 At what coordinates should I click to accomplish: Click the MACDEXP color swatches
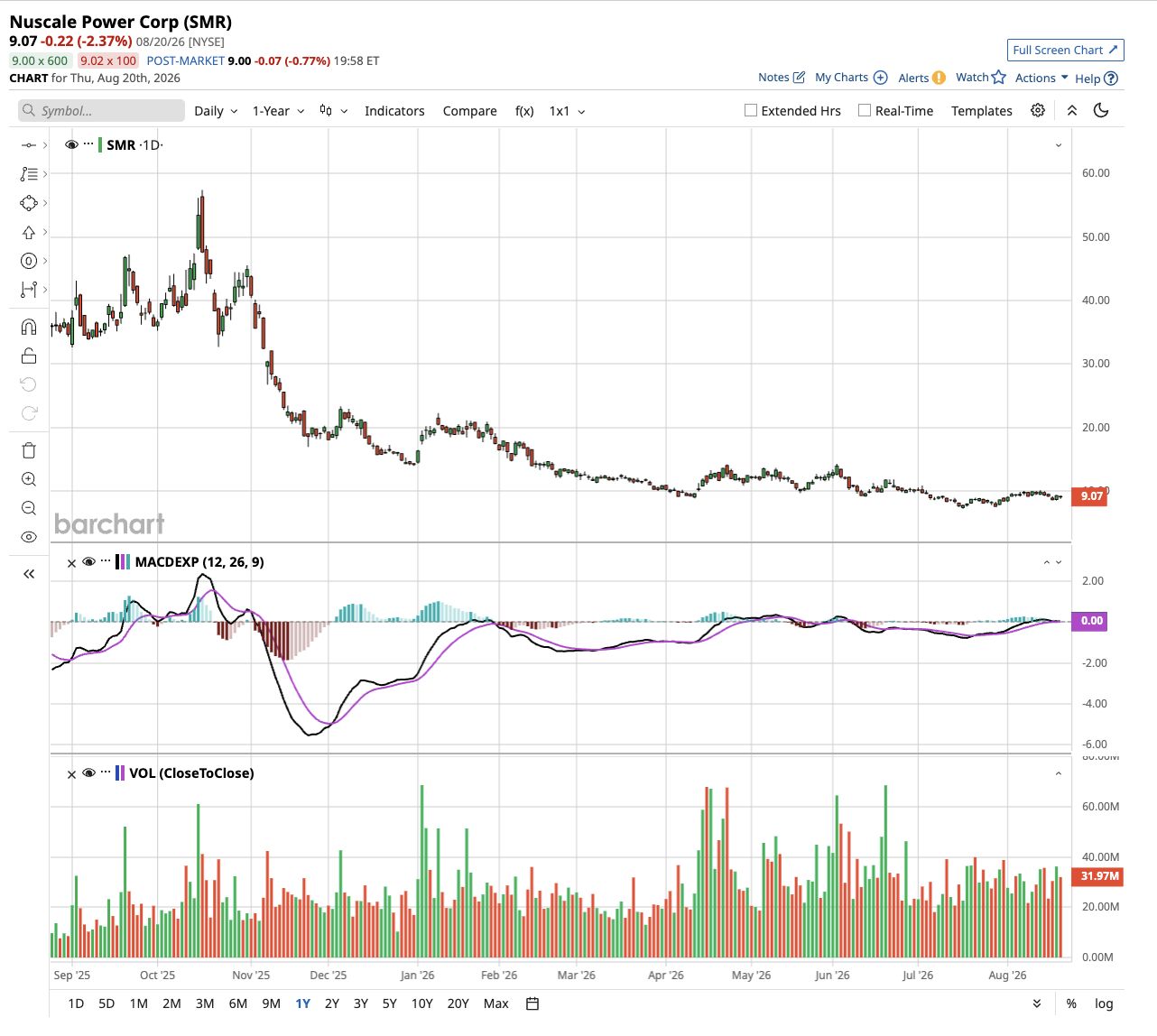(123, 561)
